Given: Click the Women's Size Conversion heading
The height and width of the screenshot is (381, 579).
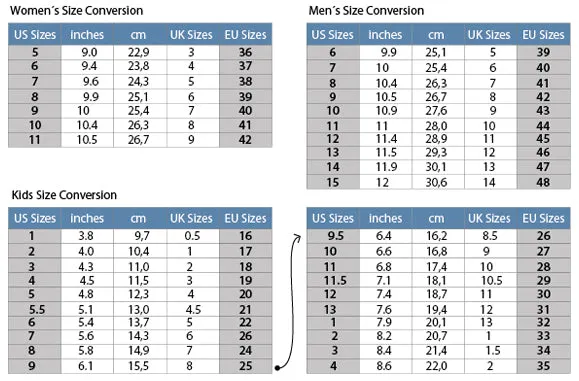Looking at the screenshot, I should point(76,10).
